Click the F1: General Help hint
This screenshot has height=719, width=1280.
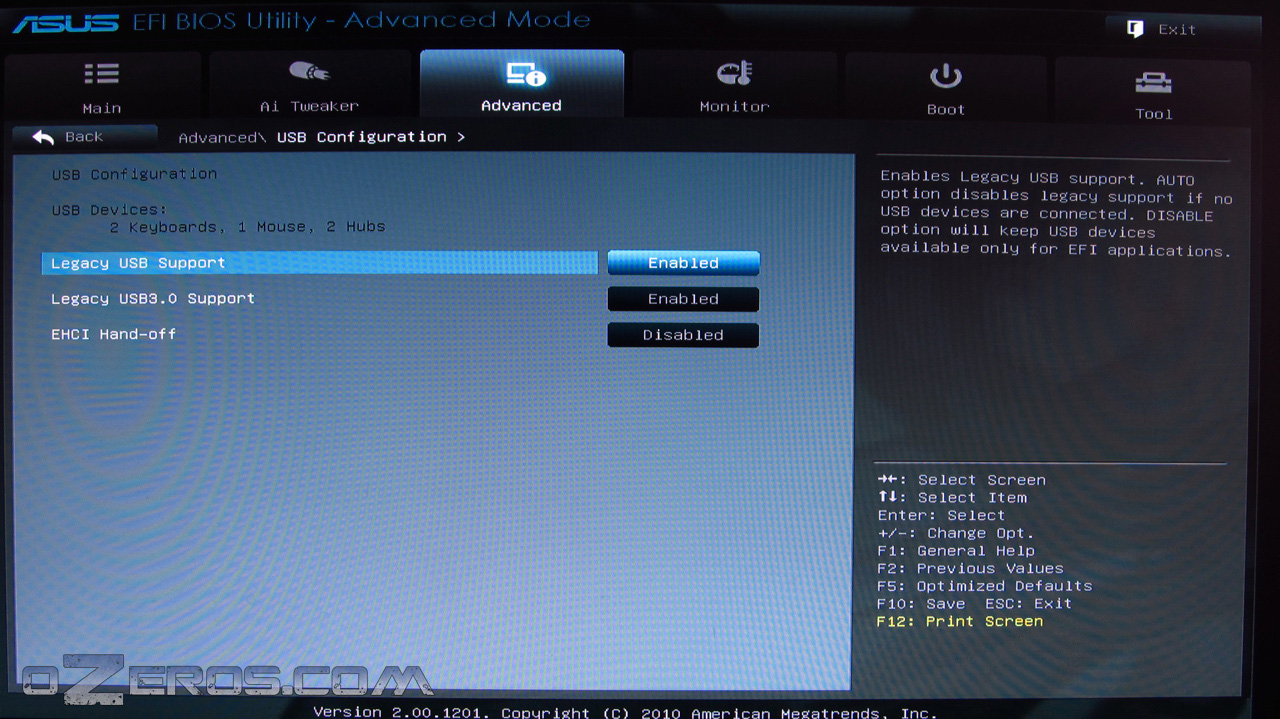tap(956, 551)
